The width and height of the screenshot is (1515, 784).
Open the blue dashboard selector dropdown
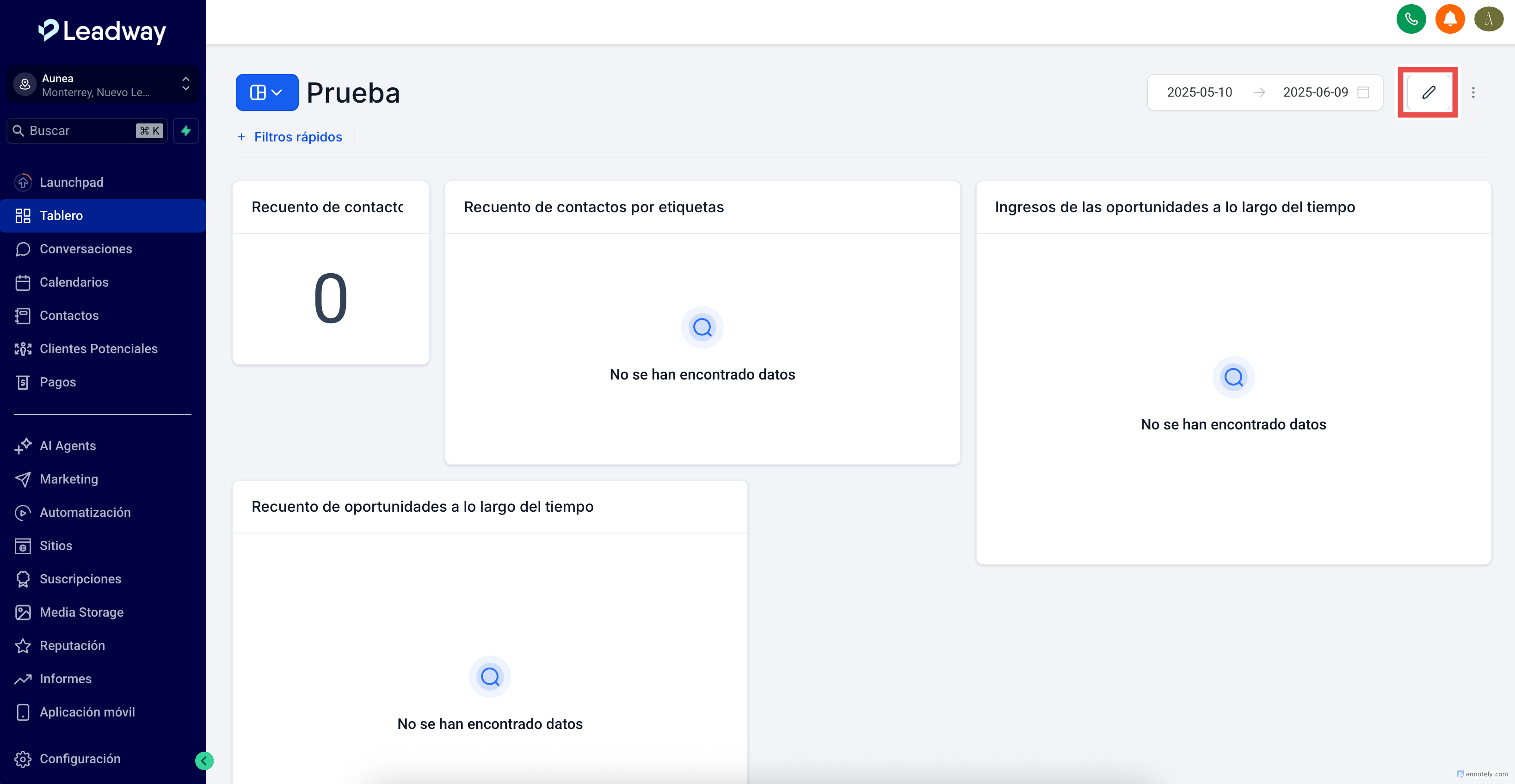pos(266,92)
